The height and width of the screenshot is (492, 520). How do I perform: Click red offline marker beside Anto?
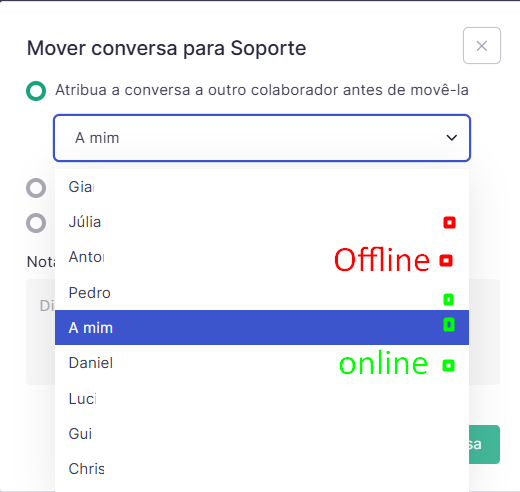(x=446, y=260)
